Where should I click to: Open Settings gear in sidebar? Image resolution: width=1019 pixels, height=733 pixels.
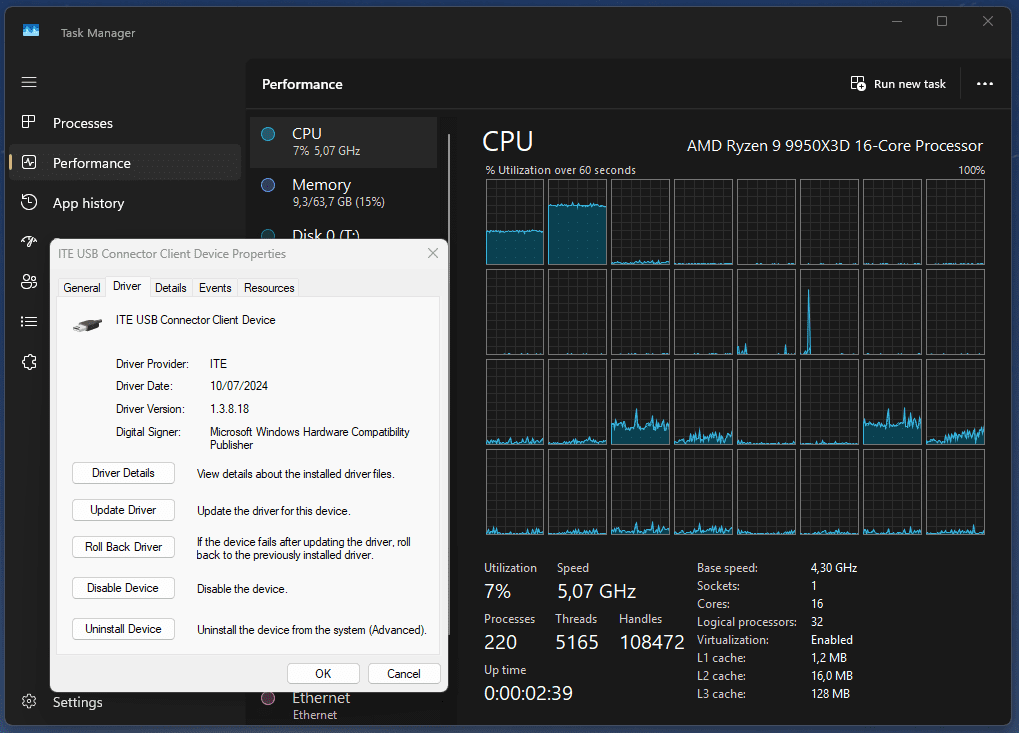pyautogui.click(x=29, y=702)
